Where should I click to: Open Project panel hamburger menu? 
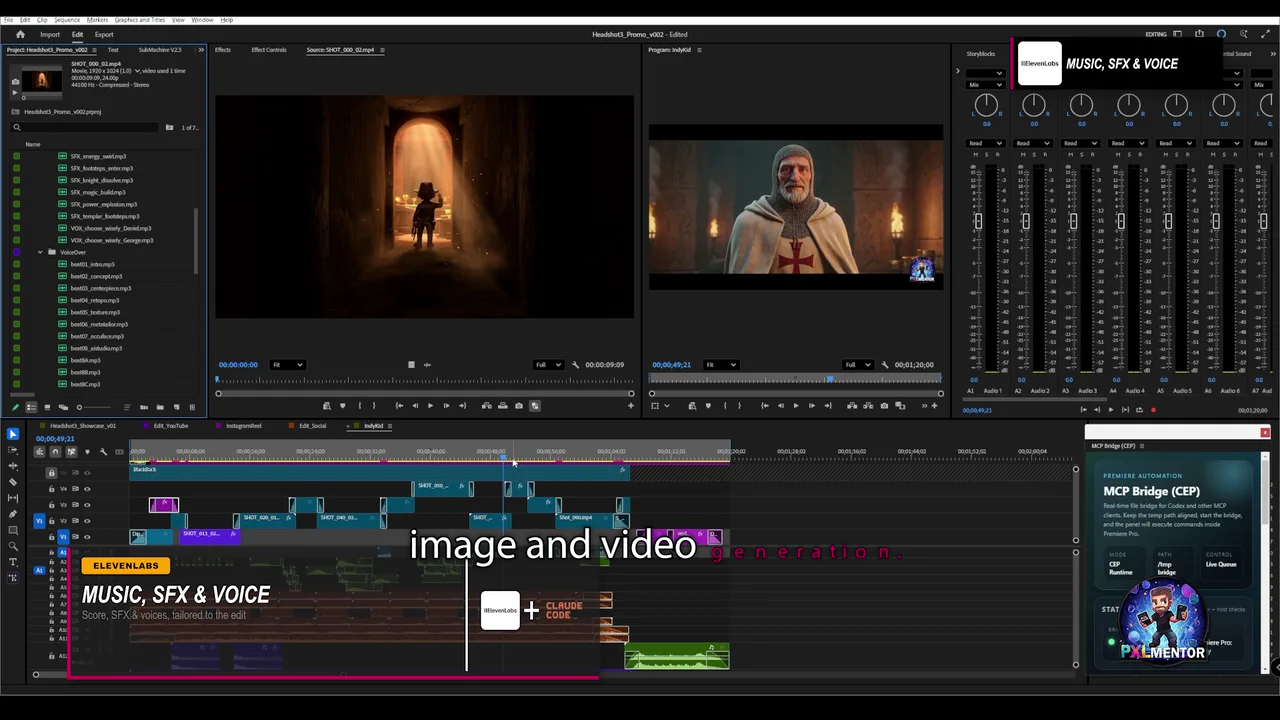[96, 50]
